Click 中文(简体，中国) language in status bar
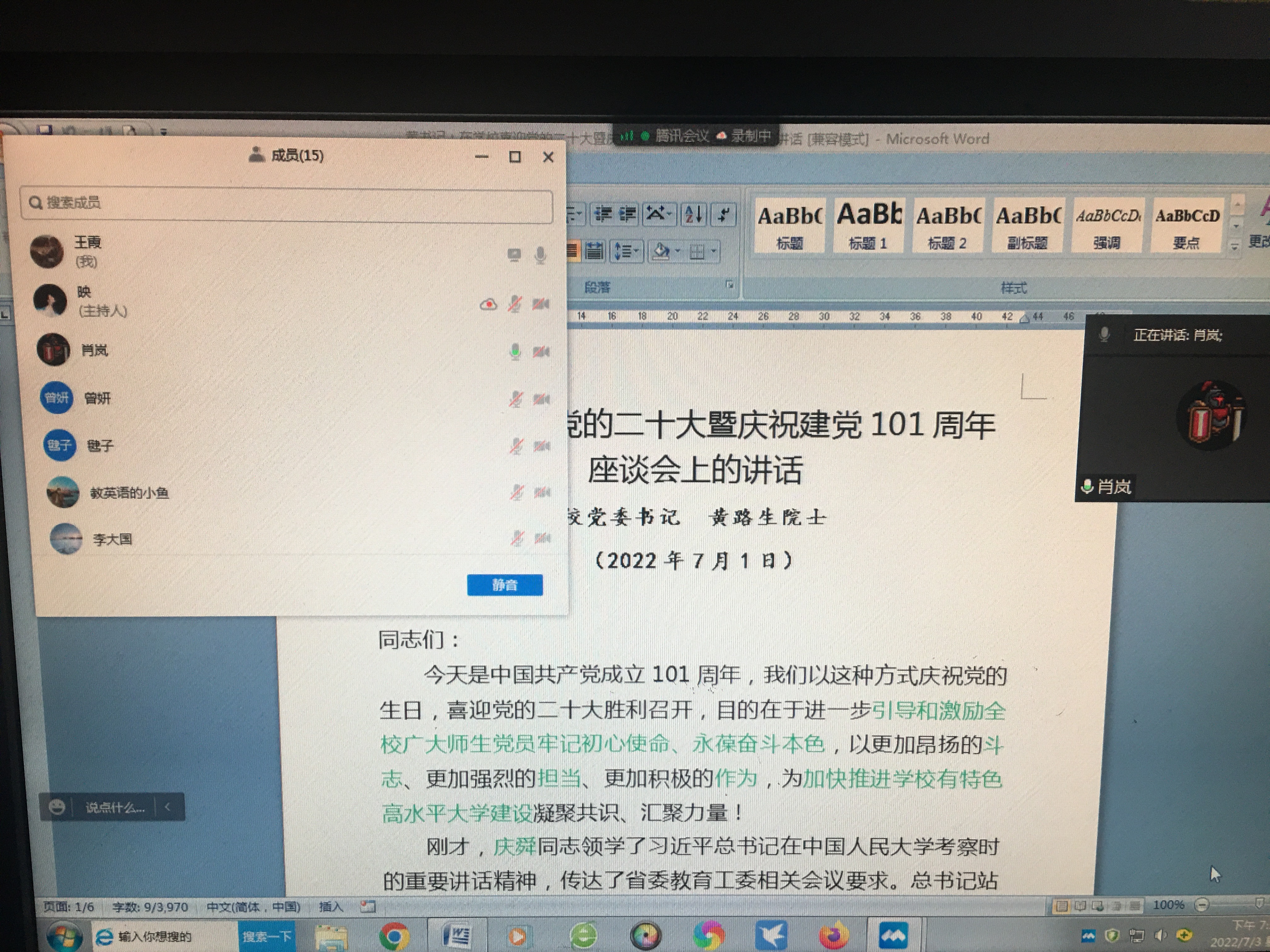1270x952 pixels. pyautogui.click(x=253, y=907)
